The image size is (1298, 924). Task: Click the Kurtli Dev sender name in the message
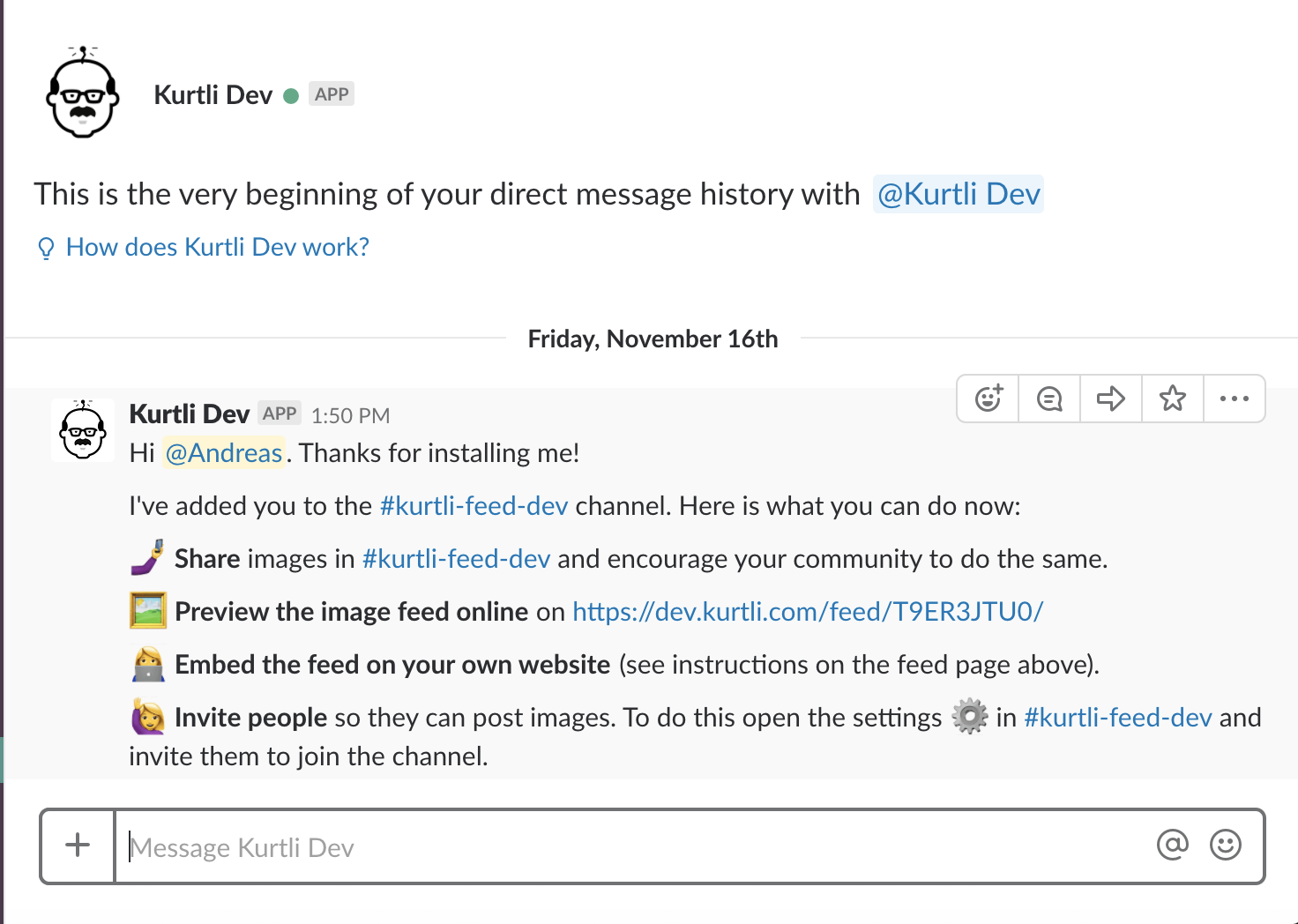coord(190,414)
